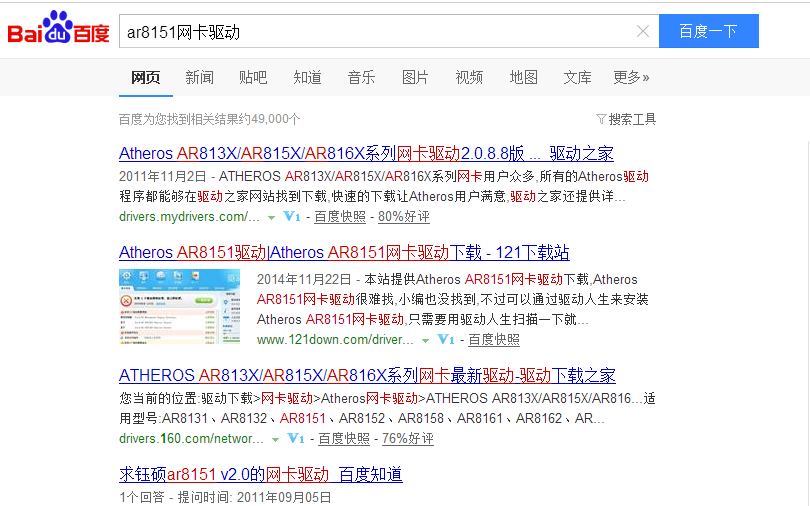The height and width of the screenshot is (506, 810).
Task: Go to the 知道 tab
Action: [307, 77]
